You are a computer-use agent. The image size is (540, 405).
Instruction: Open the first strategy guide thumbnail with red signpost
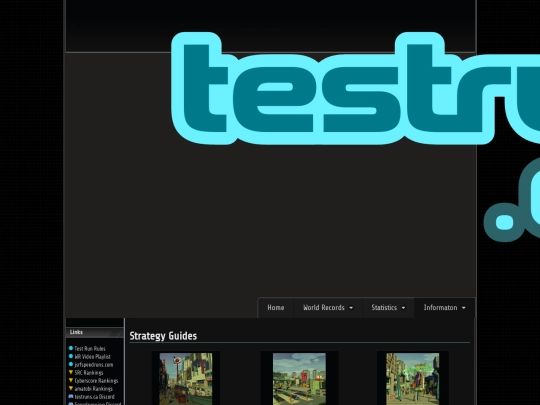[186, 378]
